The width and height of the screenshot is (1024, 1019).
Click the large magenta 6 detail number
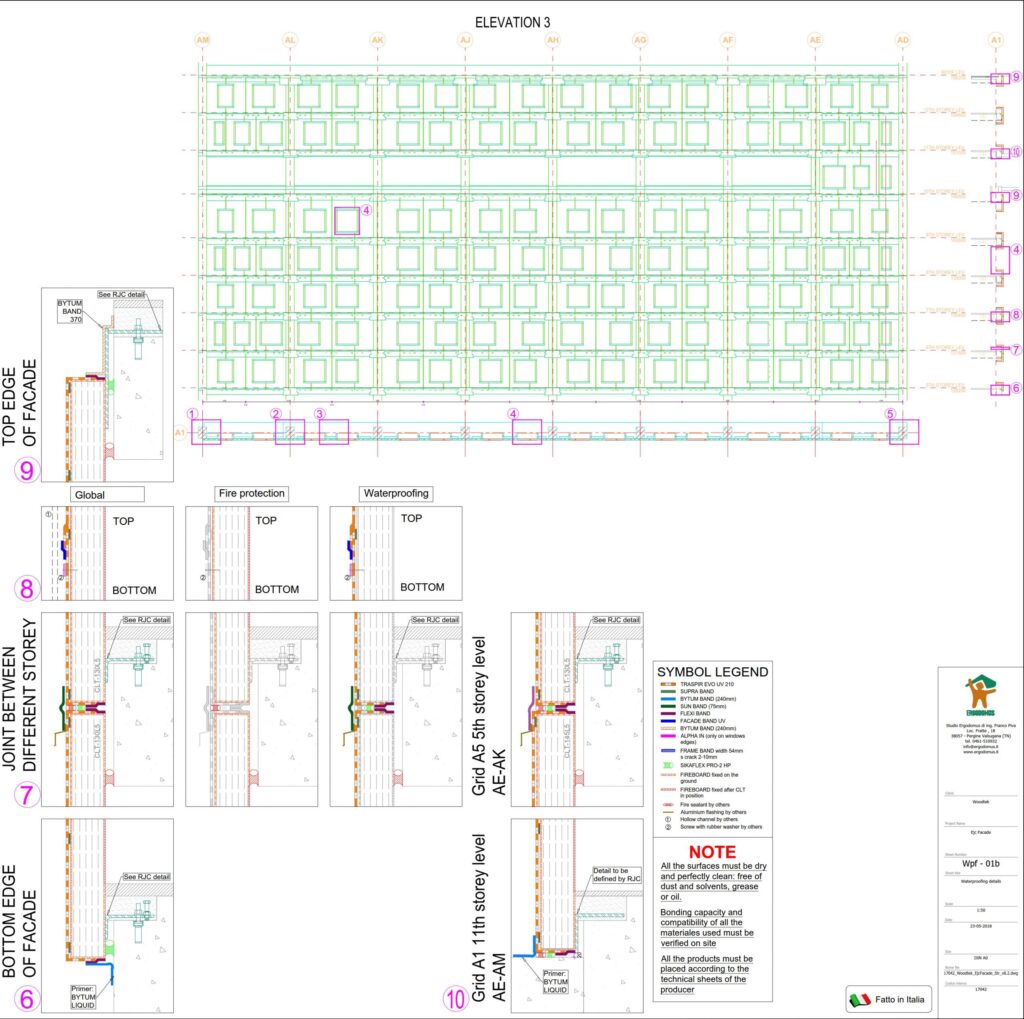pos(27,999)
